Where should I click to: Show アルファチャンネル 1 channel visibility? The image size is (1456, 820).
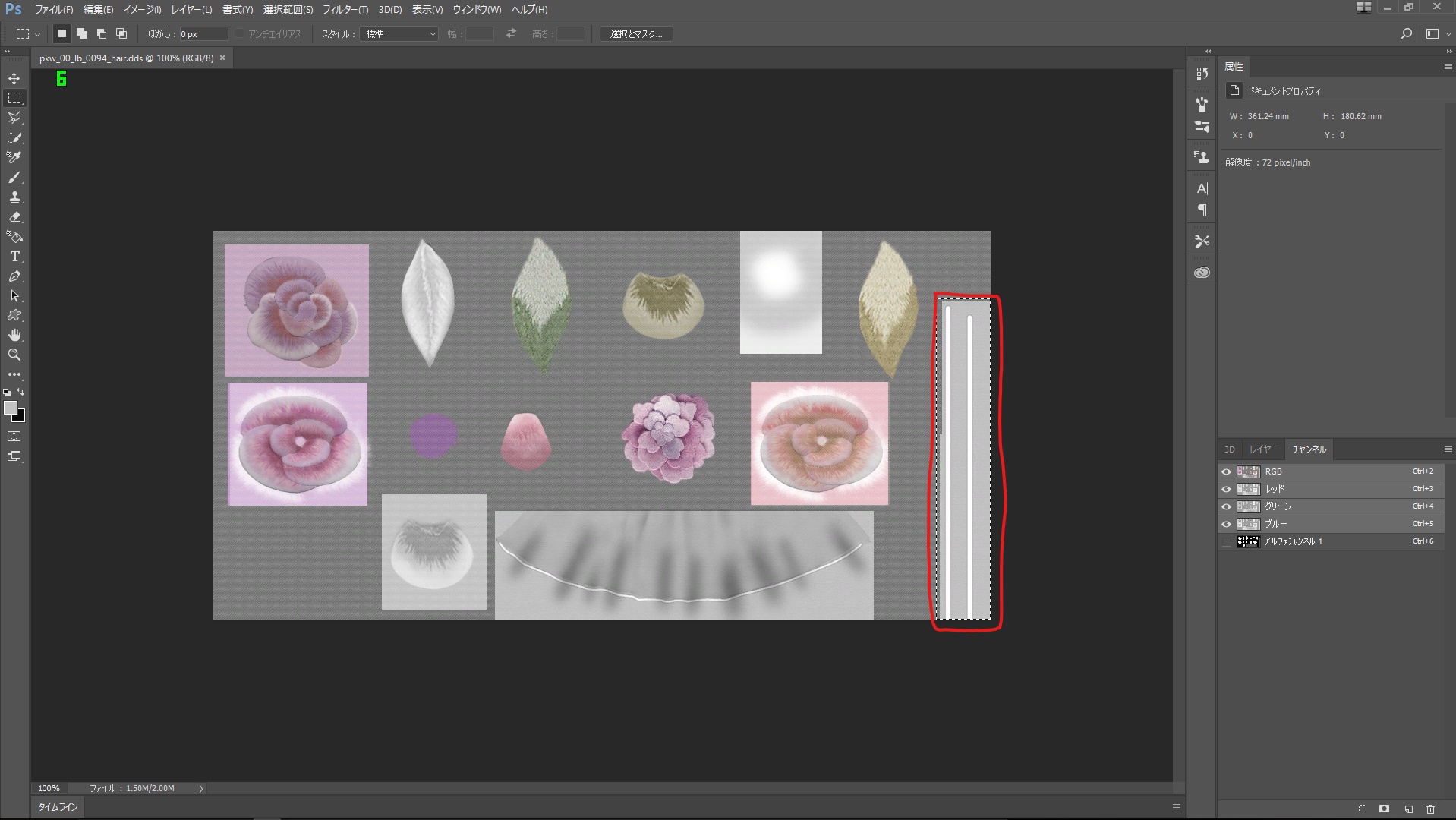[1226, 541]
